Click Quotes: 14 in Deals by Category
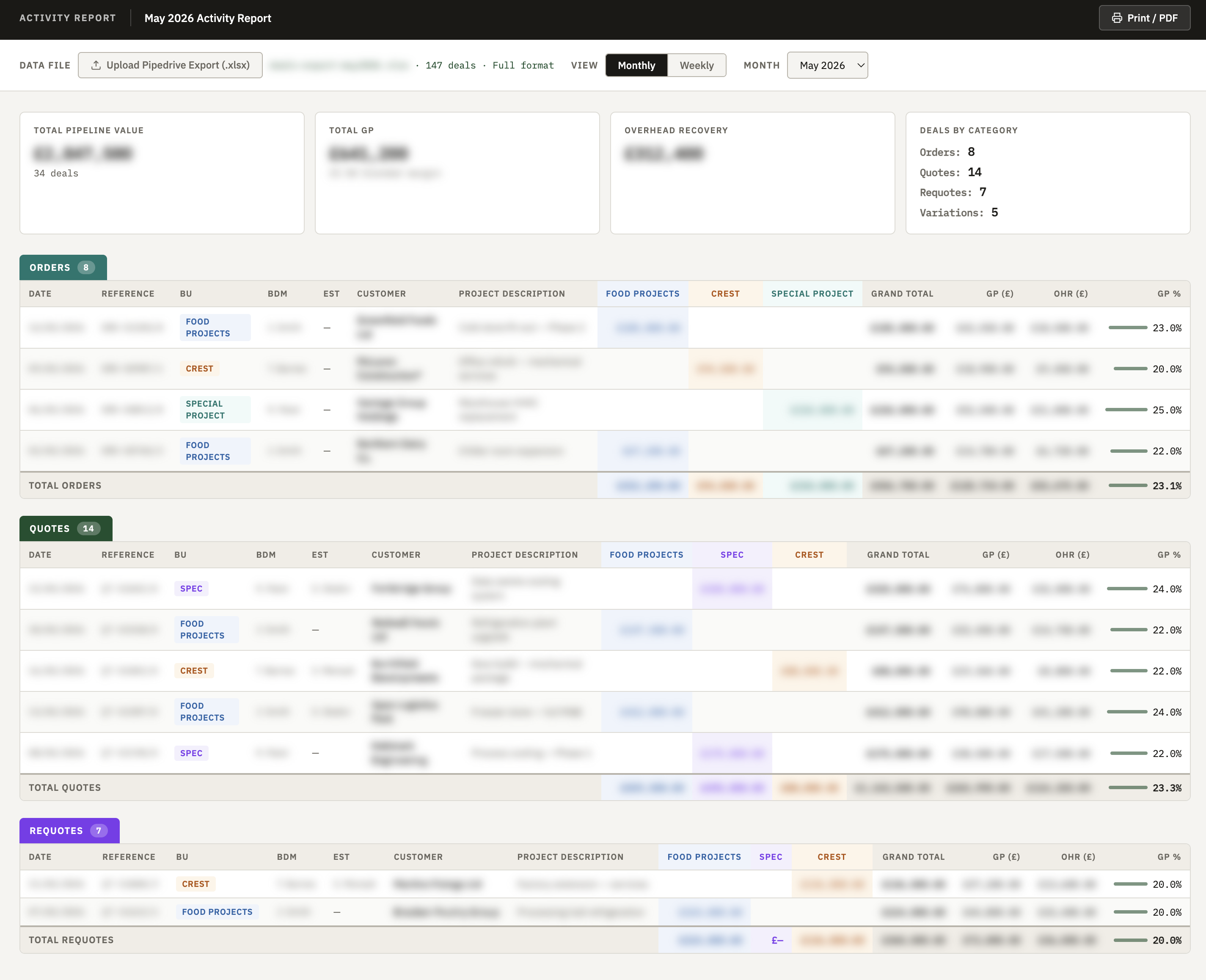Screen dimensions: 1206x980 950,172
